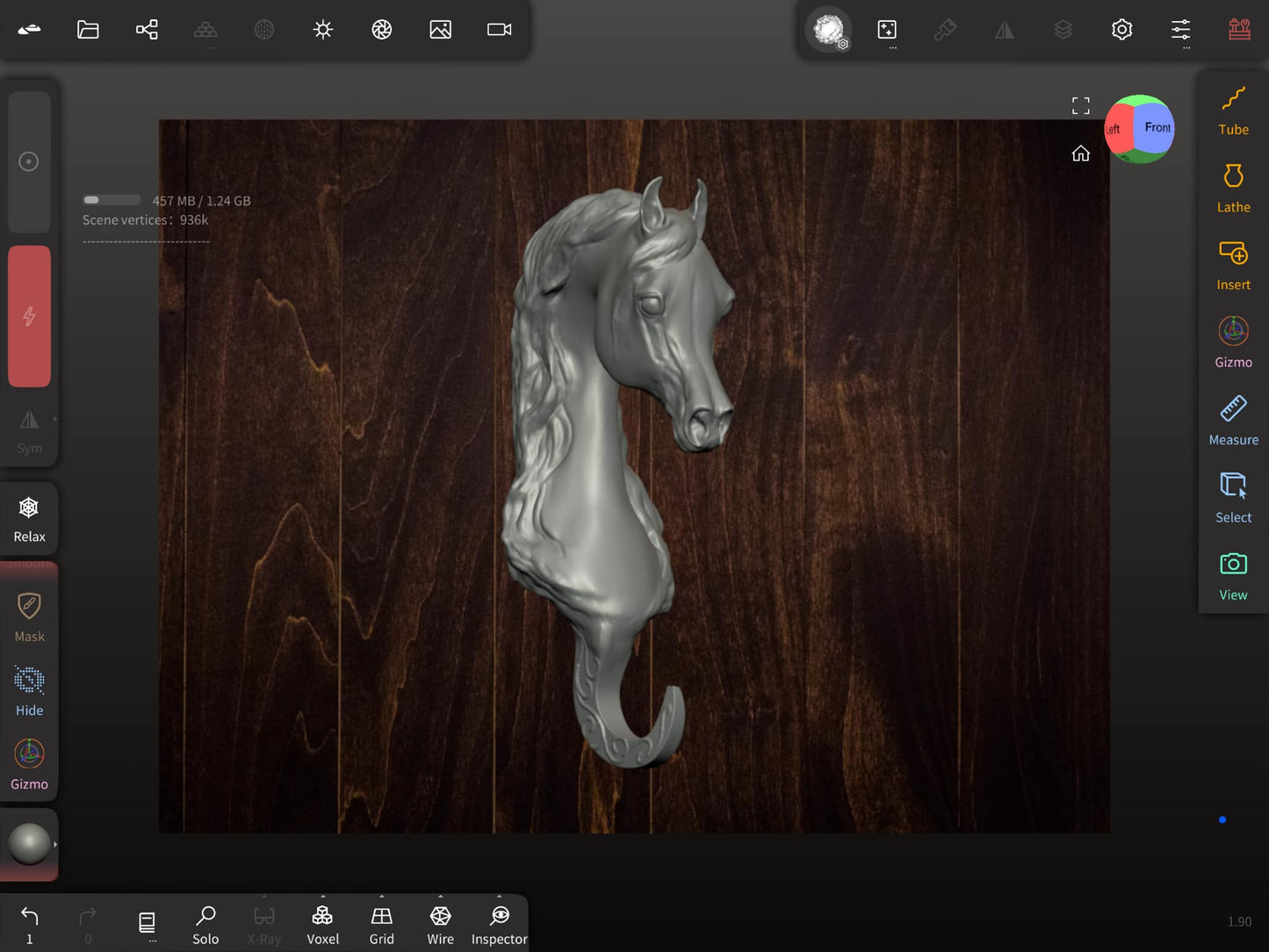The width and height of the screenshot is (1269, 952).
Task: Open the lighting settings sun icon
Action: 323,30
